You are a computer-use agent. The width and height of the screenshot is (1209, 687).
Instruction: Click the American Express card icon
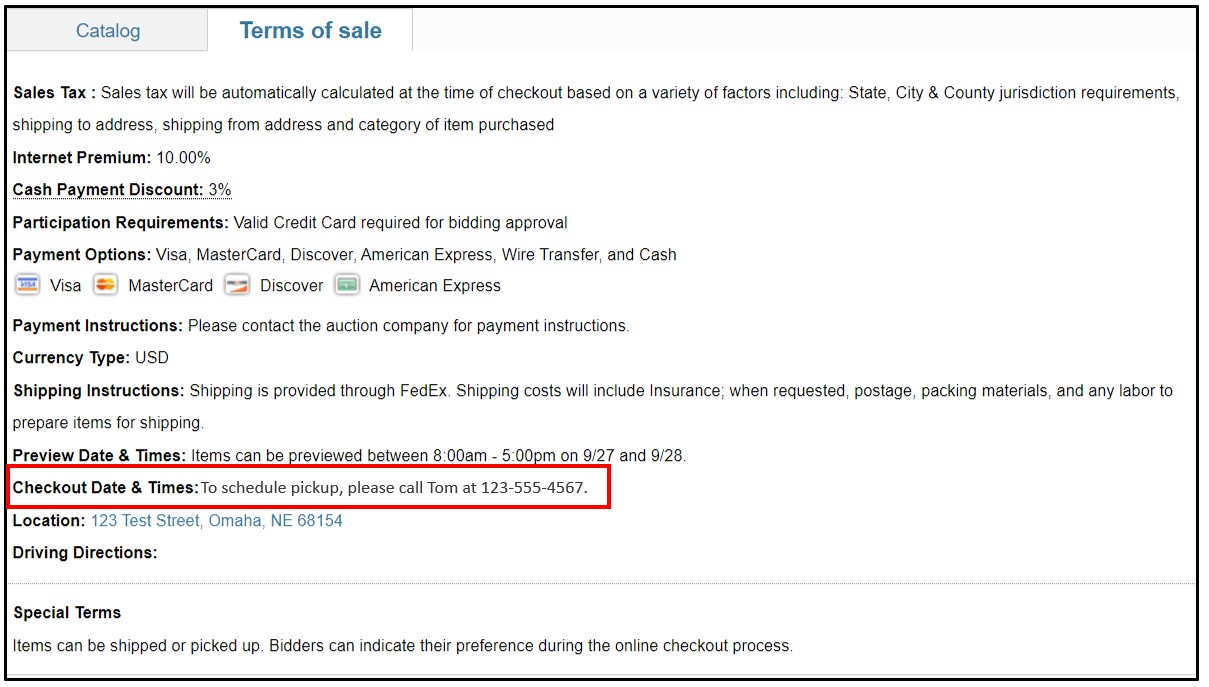pos(346,285)
